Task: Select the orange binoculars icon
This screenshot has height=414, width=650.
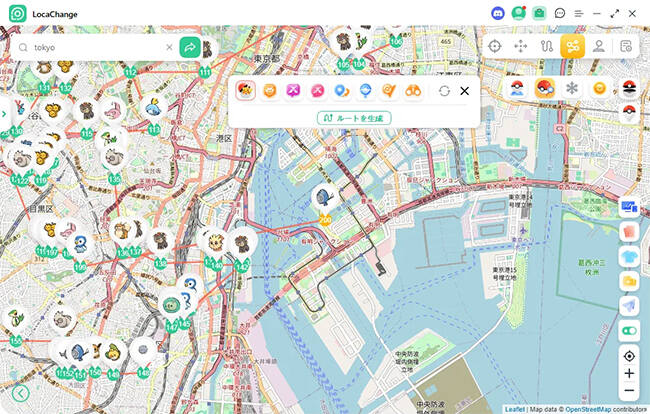Action: pyautogui.click(x=413, y=90)
